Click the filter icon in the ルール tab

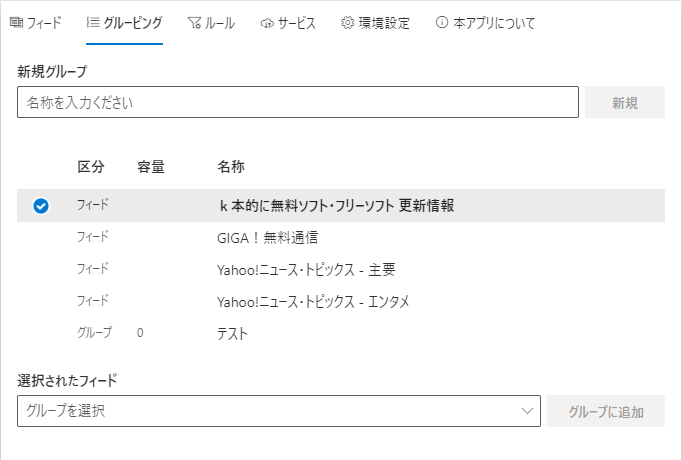point(194,23)
